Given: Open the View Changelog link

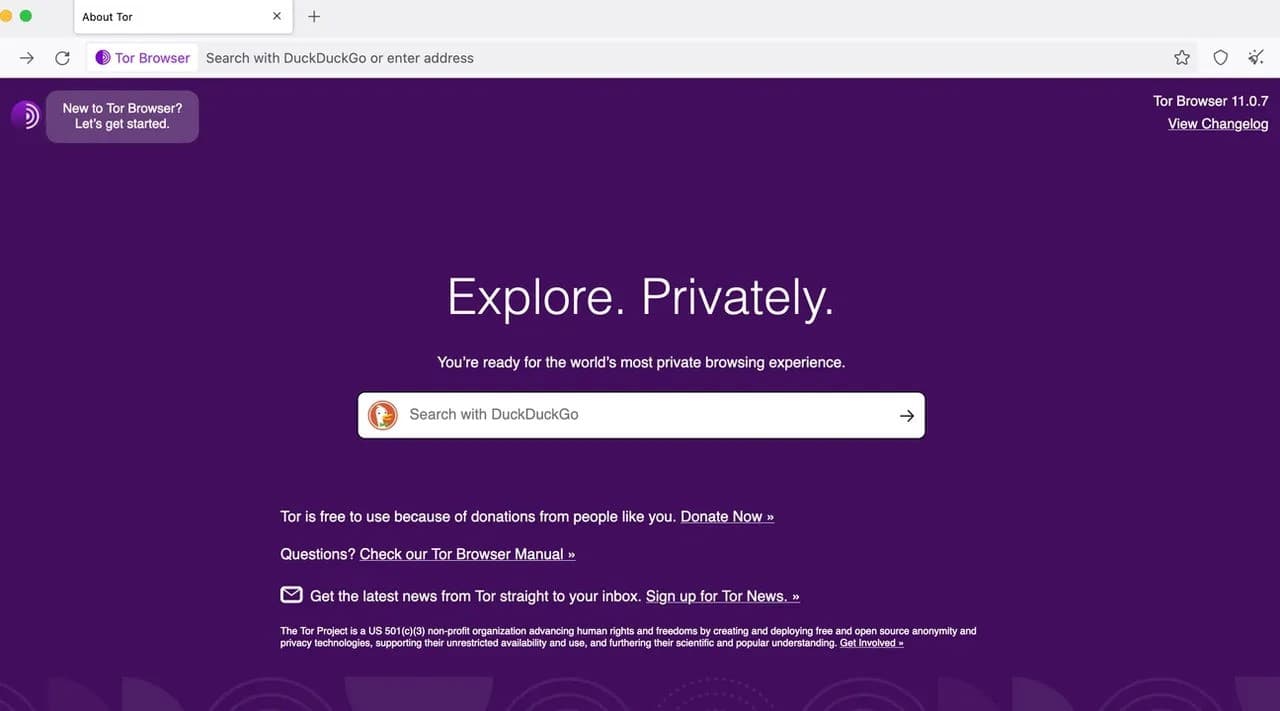Looking at the screenshot, I should click(x=1217, y=124).
